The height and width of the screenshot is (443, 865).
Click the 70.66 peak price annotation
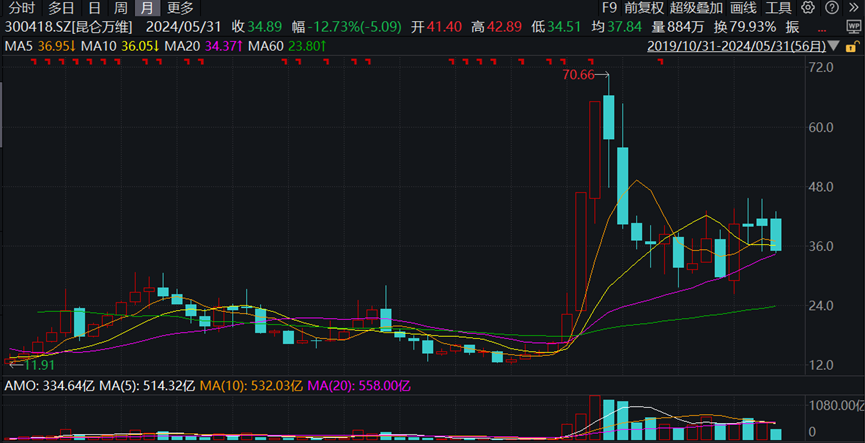pyautogui.click(x=579, y=75)
